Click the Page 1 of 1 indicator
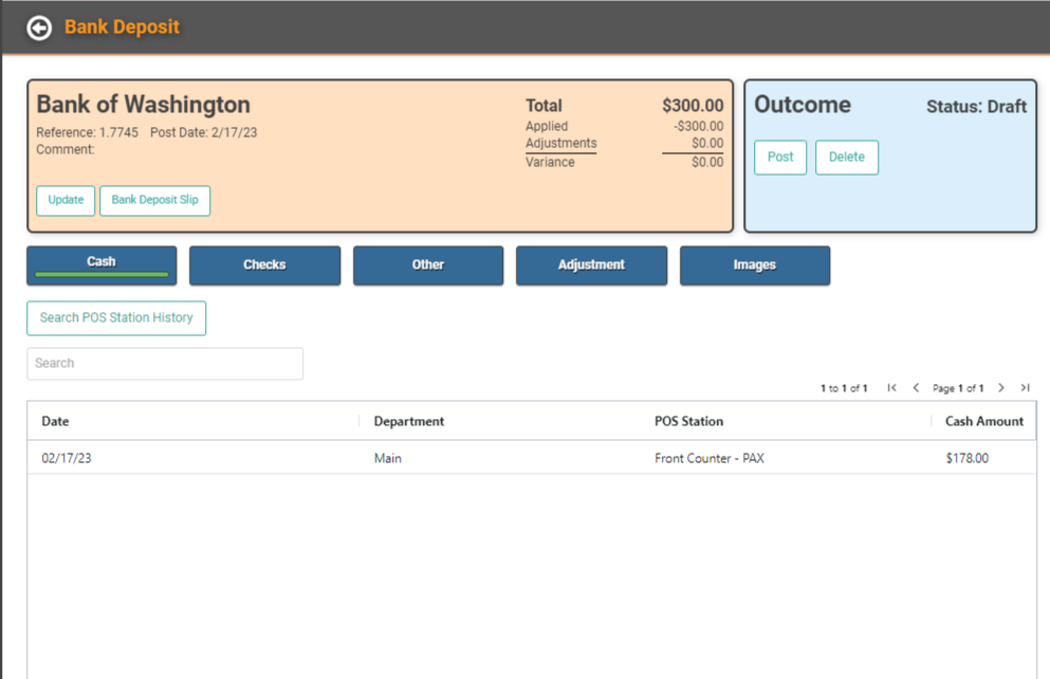 point(958,388)
